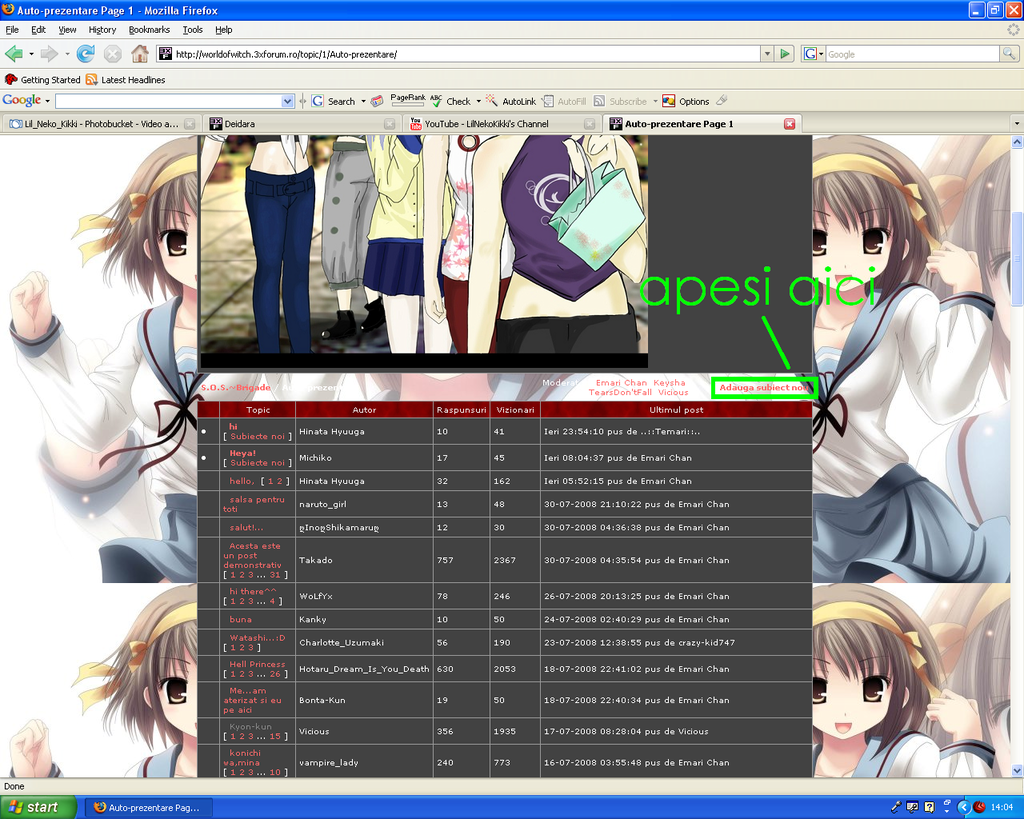Open the History menu
Image resolution: width=1024 pixels, height=819 pixels.
pos(102,29)
